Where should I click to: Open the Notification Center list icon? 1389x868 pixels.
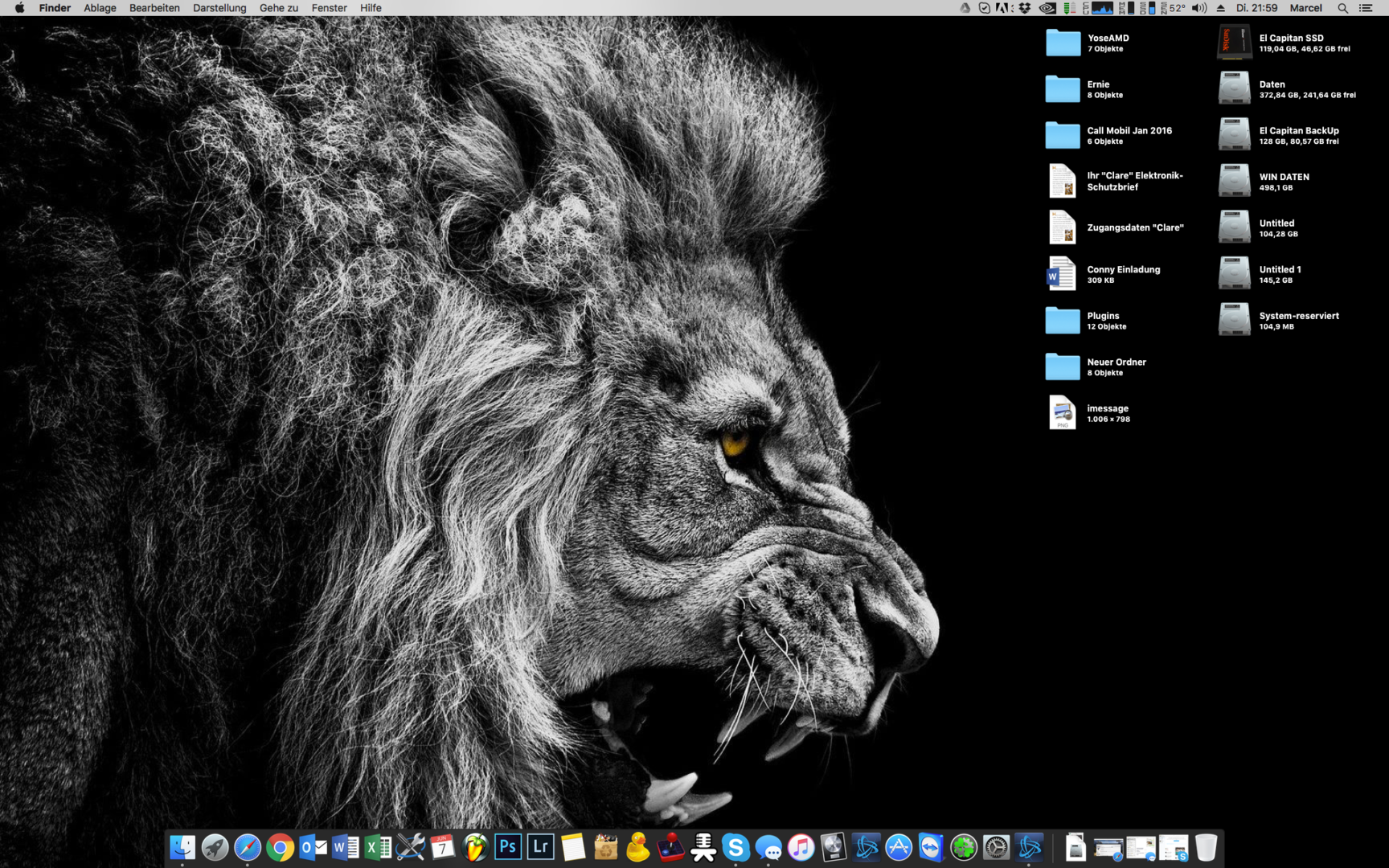1366,8
